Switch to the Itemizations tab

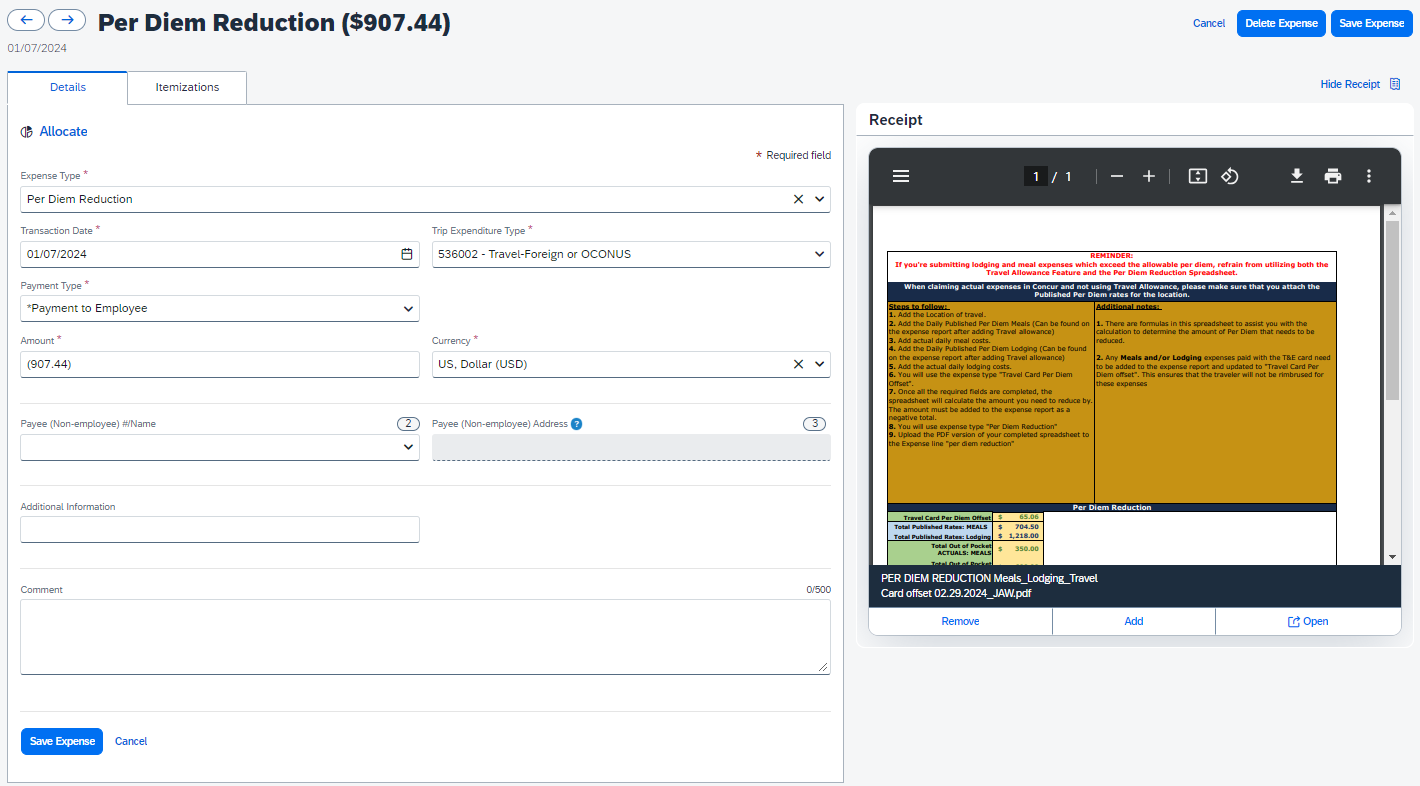click(x=187, y=87)
